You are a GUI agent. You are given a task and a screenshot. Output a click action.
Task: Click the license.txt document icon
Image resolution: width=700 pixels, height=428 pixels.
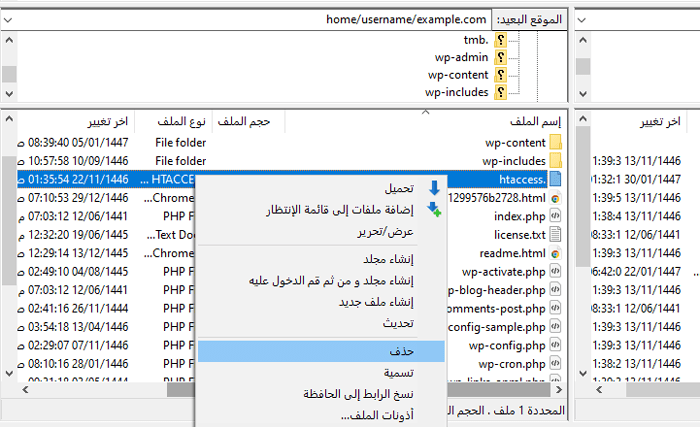click(555, 234)
